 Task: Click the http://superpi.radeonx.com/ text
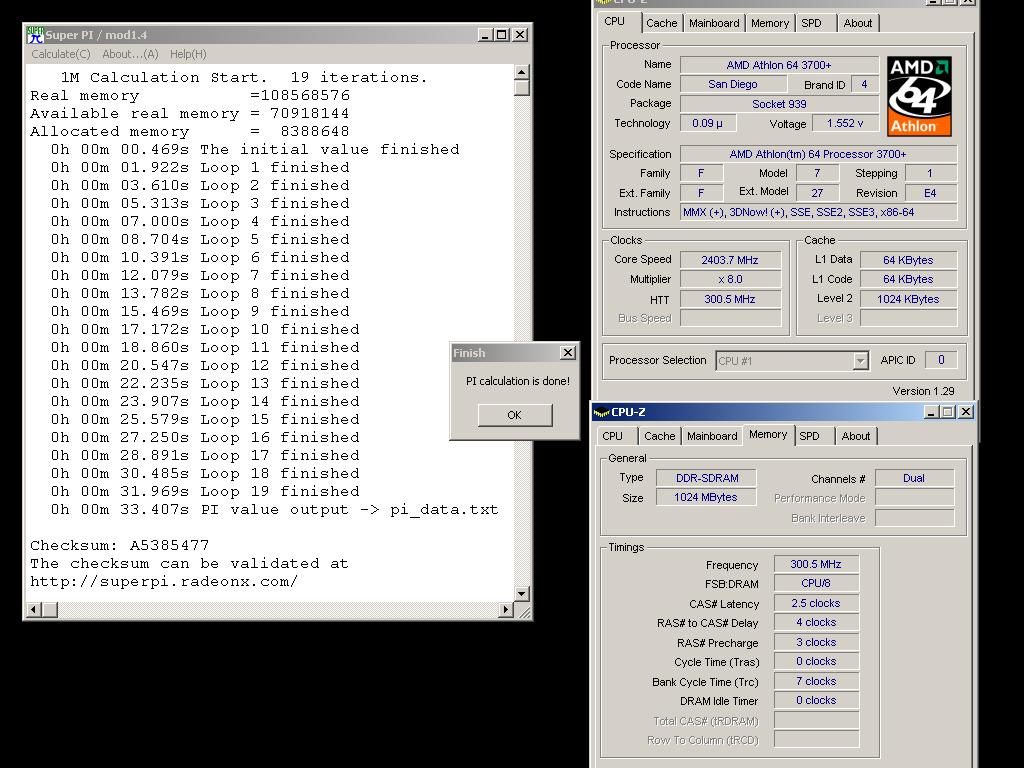pyautogui.click(x=164, y=581)
